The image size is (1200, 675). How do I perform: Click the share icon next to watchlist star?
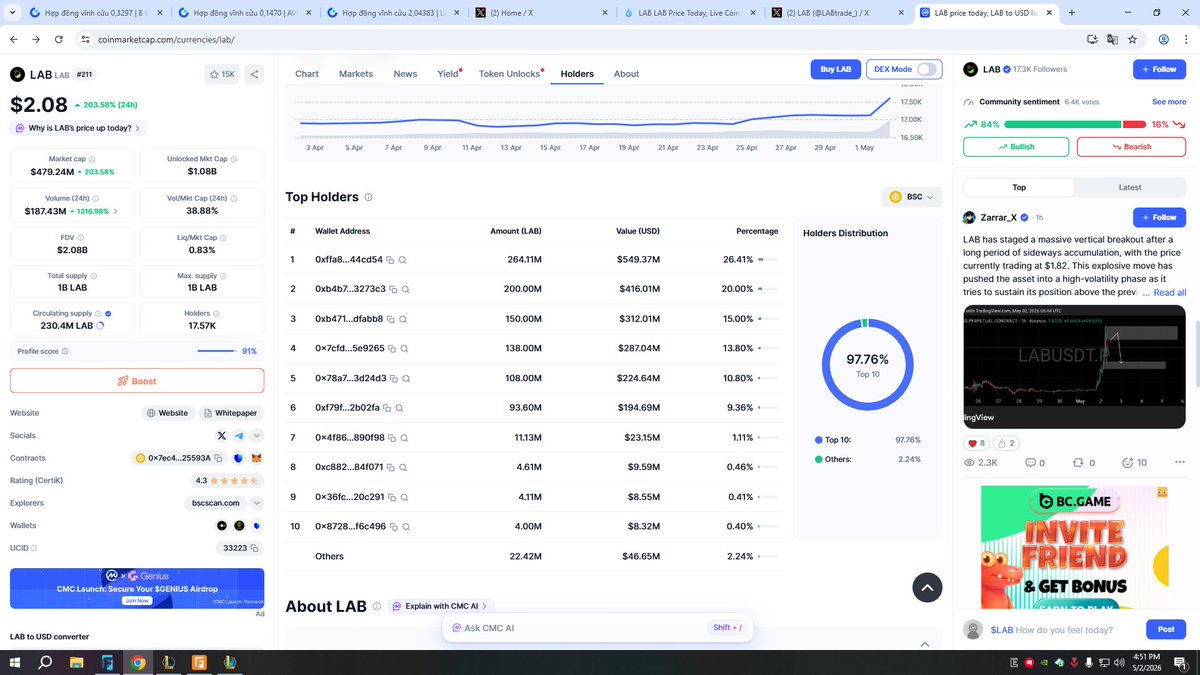pyautogui.click(x=254, y=74)
